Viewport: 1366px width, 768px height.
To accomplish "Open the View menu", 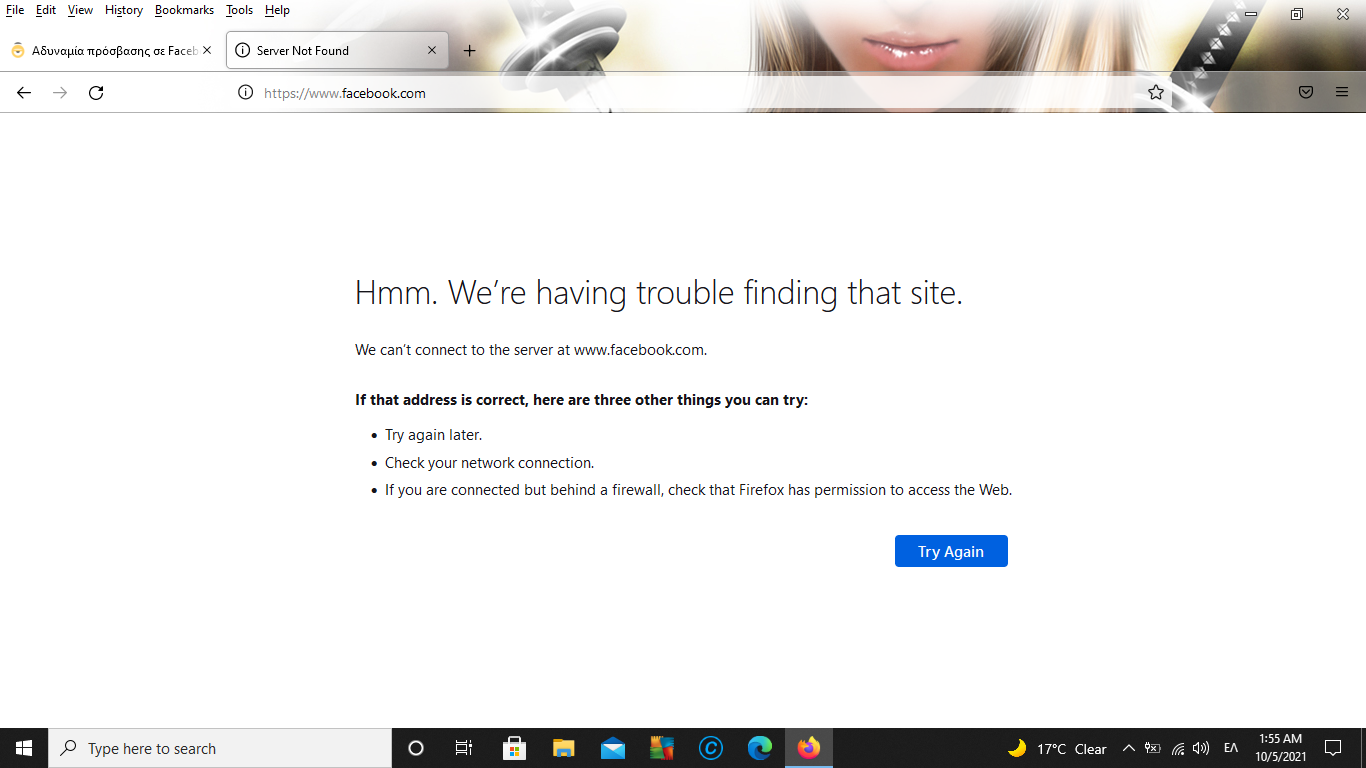I will pyautogui.click(x=80, y=10).
